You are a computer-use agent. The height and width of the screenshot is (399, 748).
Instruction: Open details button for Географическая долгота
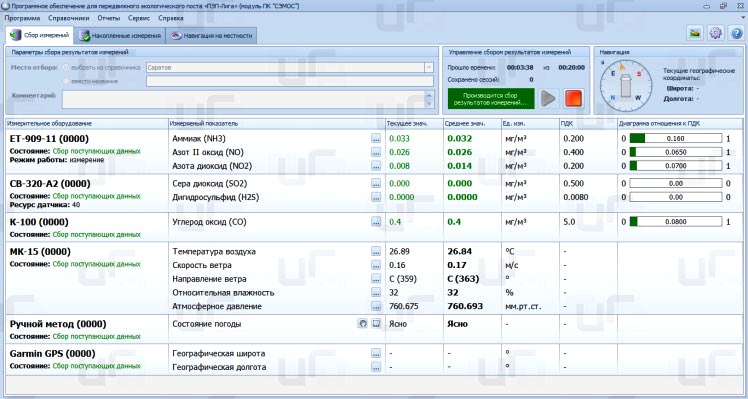click(x=376, y=368)
